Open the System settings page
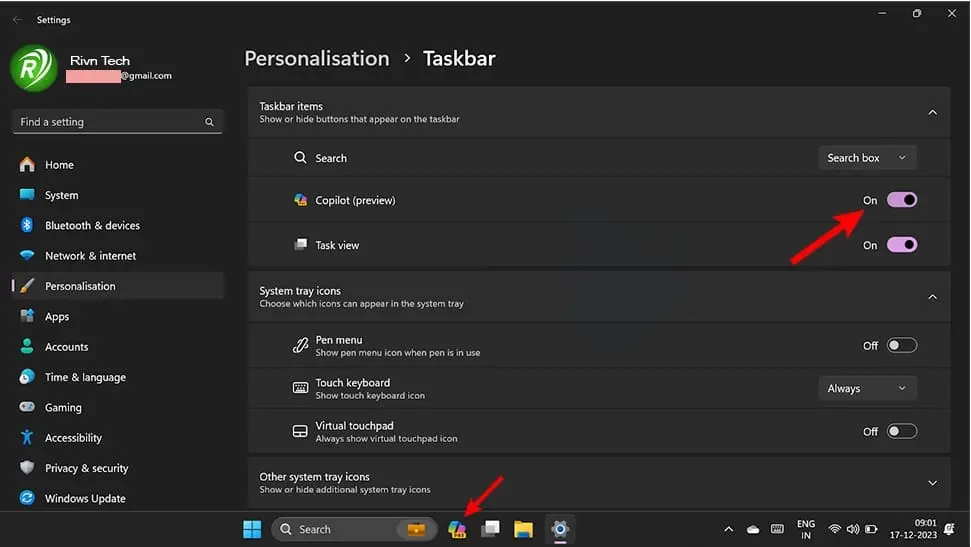The width and height of the screenshot is (971, 547). pos(118,195)
